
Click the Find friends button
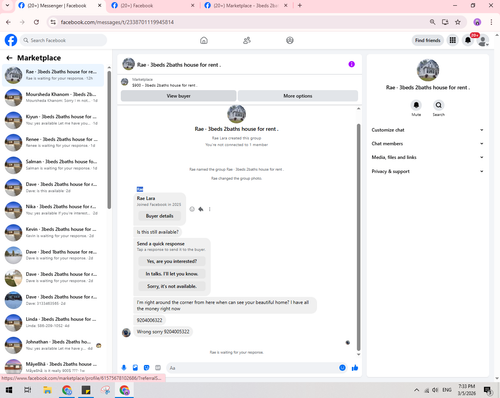pyautogui.click(x=428, y=40)
